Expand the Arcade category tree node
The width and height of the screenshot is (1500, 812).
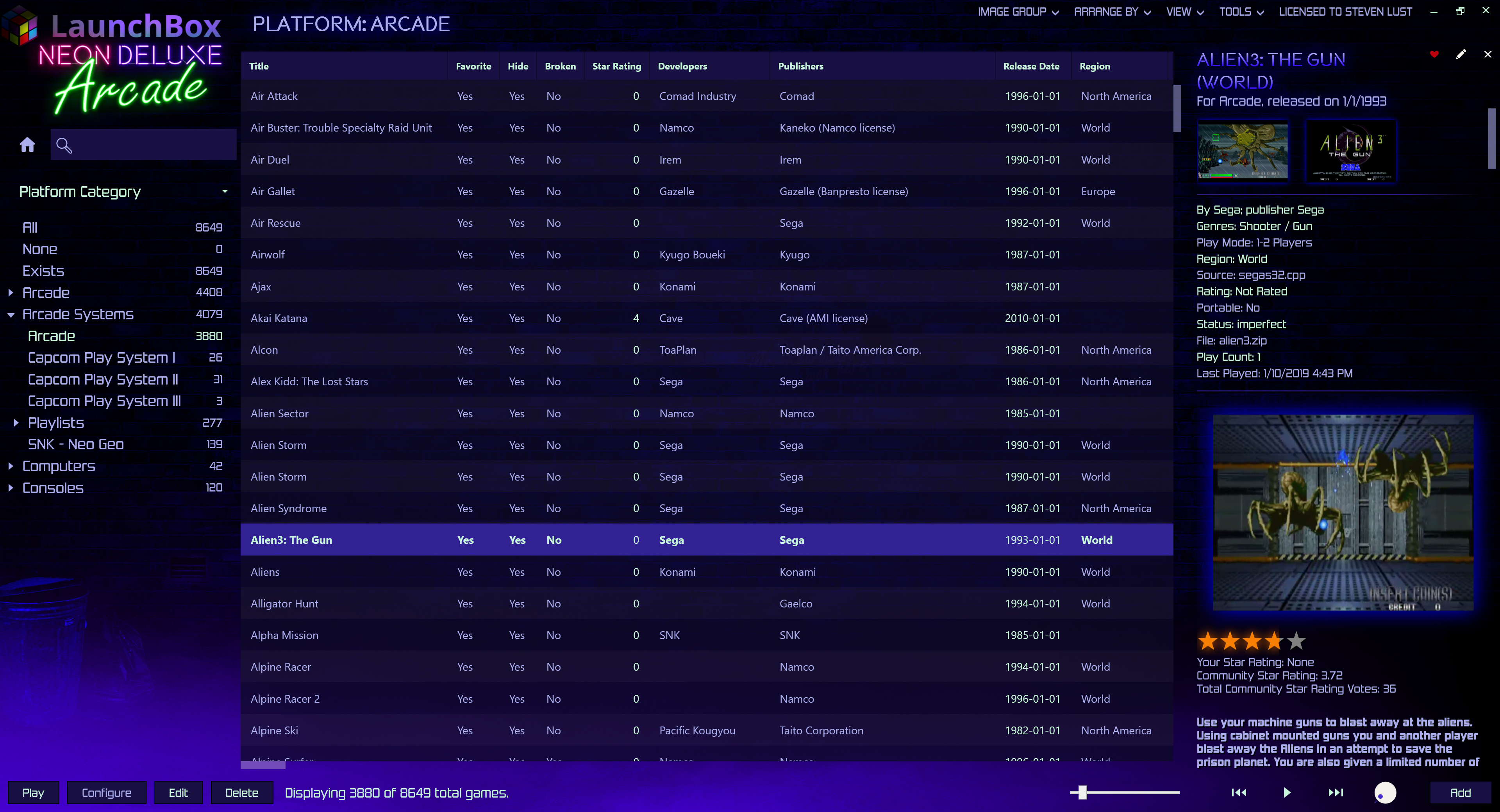(x=11, y=292)
